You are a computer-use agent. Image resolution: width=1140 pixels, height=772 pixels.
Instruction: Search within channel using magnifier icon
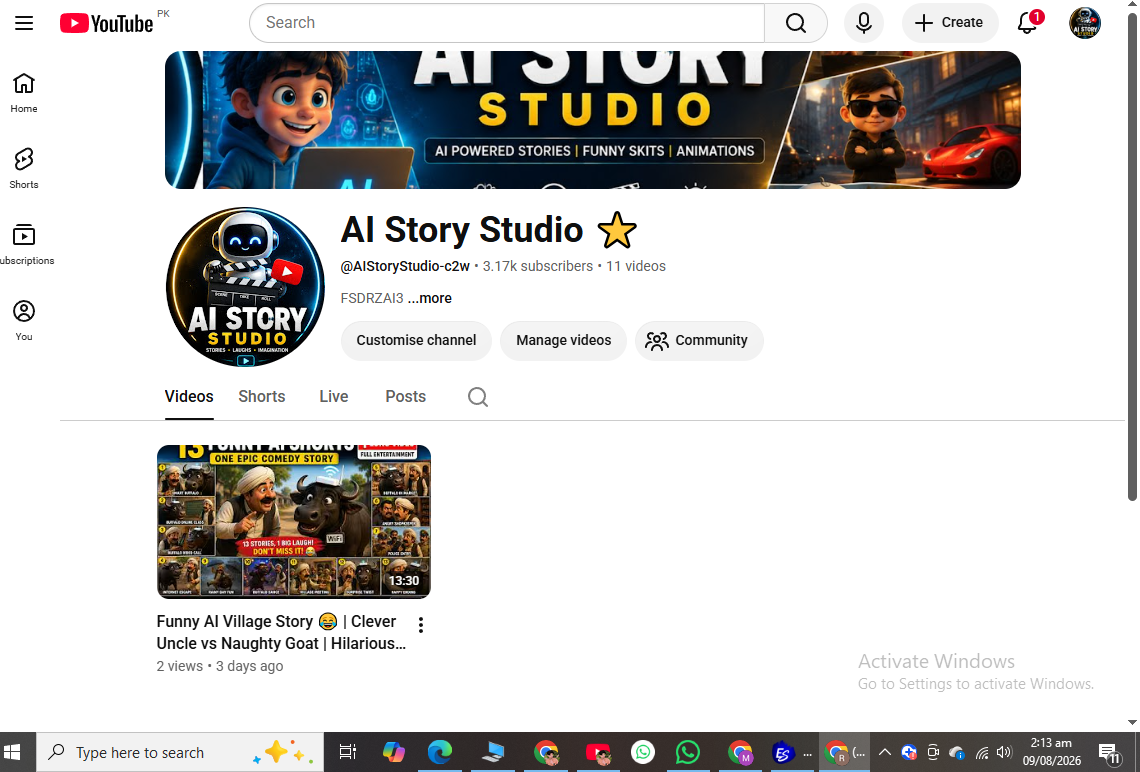pos(478,397)
